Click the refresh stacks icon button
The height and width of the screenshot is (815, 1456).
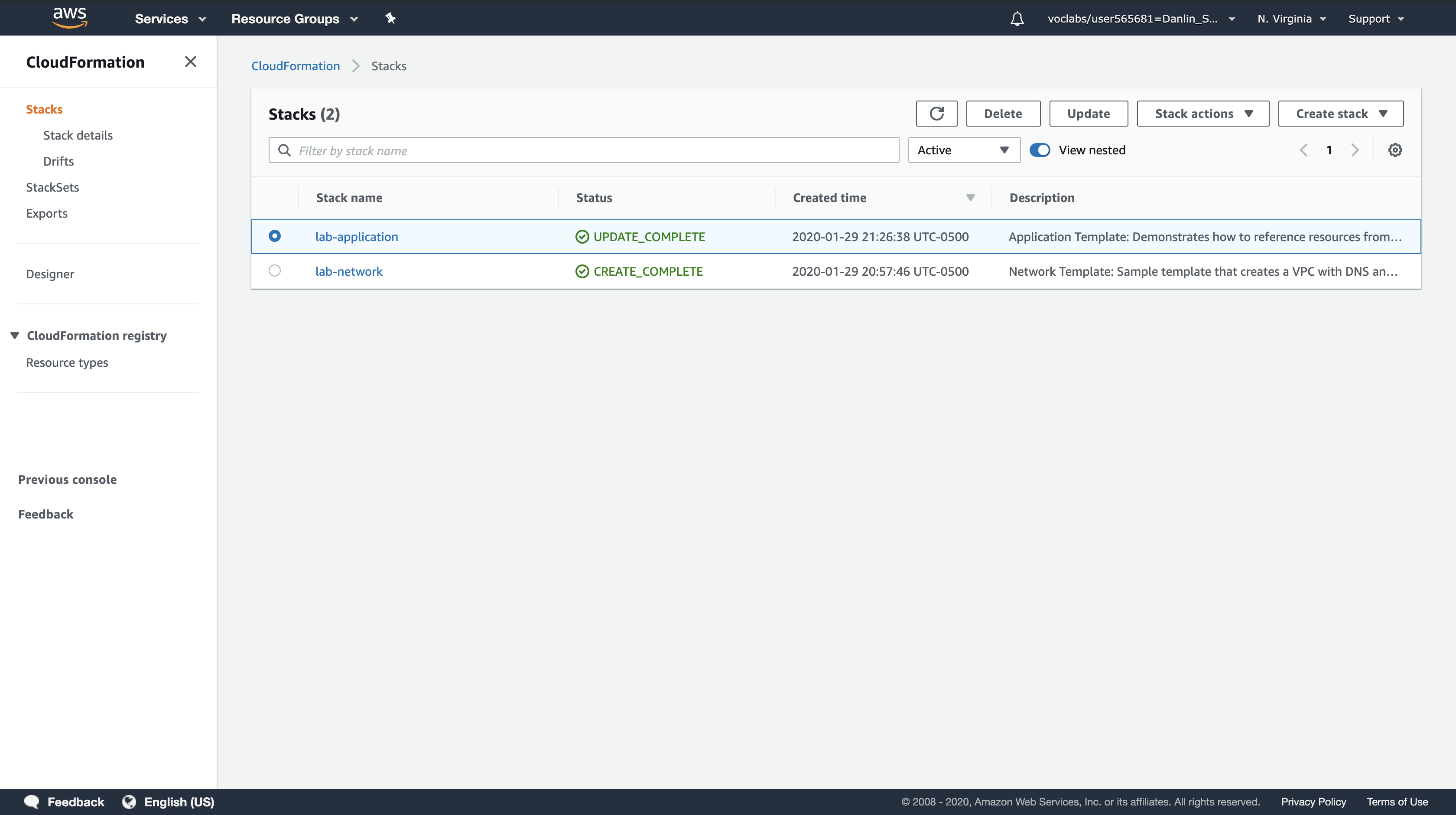936,114
